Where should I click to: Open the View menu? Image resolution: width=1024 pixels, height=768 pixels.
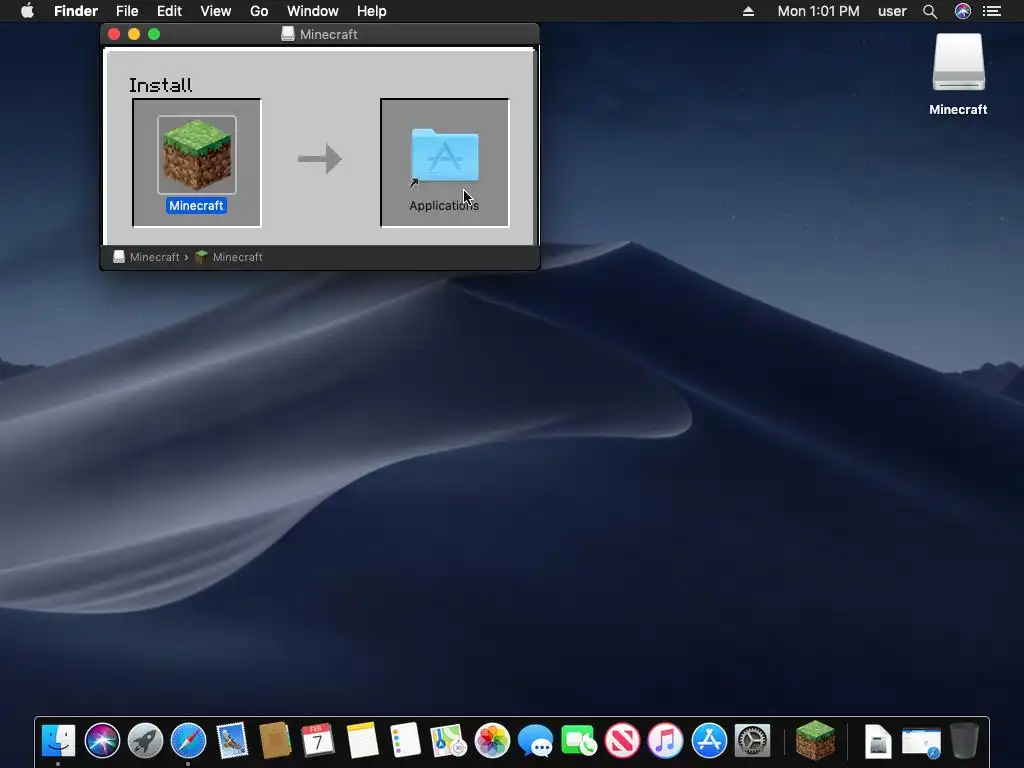pos(216,11)
